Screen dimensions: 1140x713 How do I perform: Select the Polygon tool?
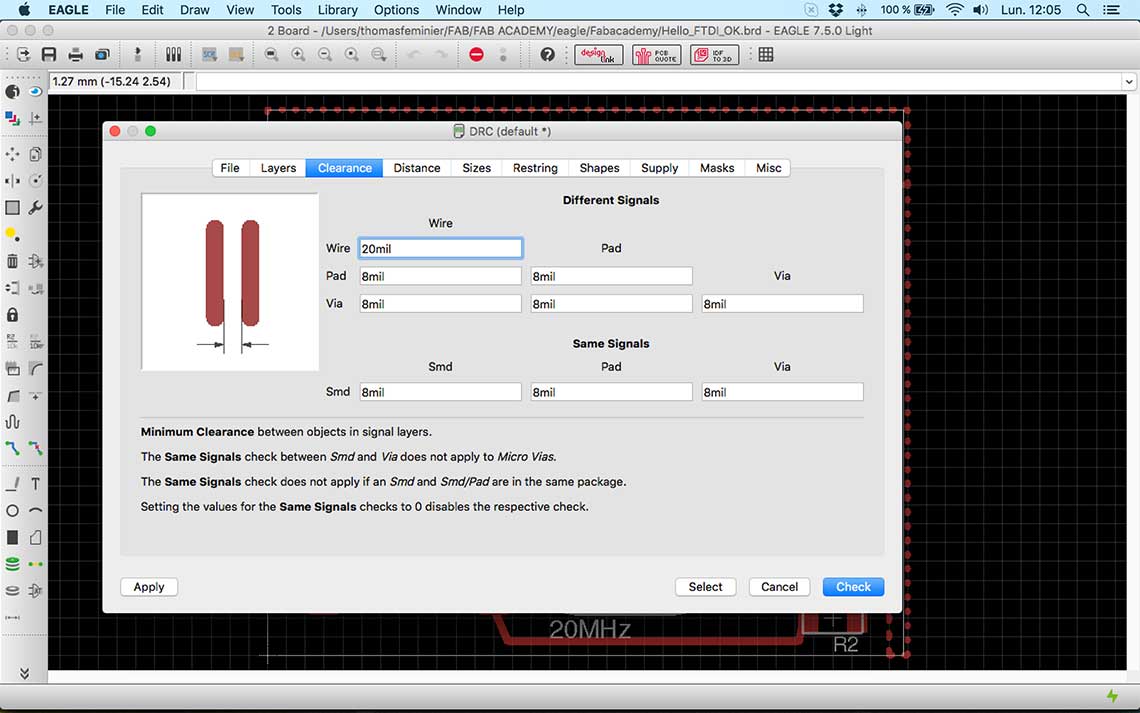tap(35, 537)
